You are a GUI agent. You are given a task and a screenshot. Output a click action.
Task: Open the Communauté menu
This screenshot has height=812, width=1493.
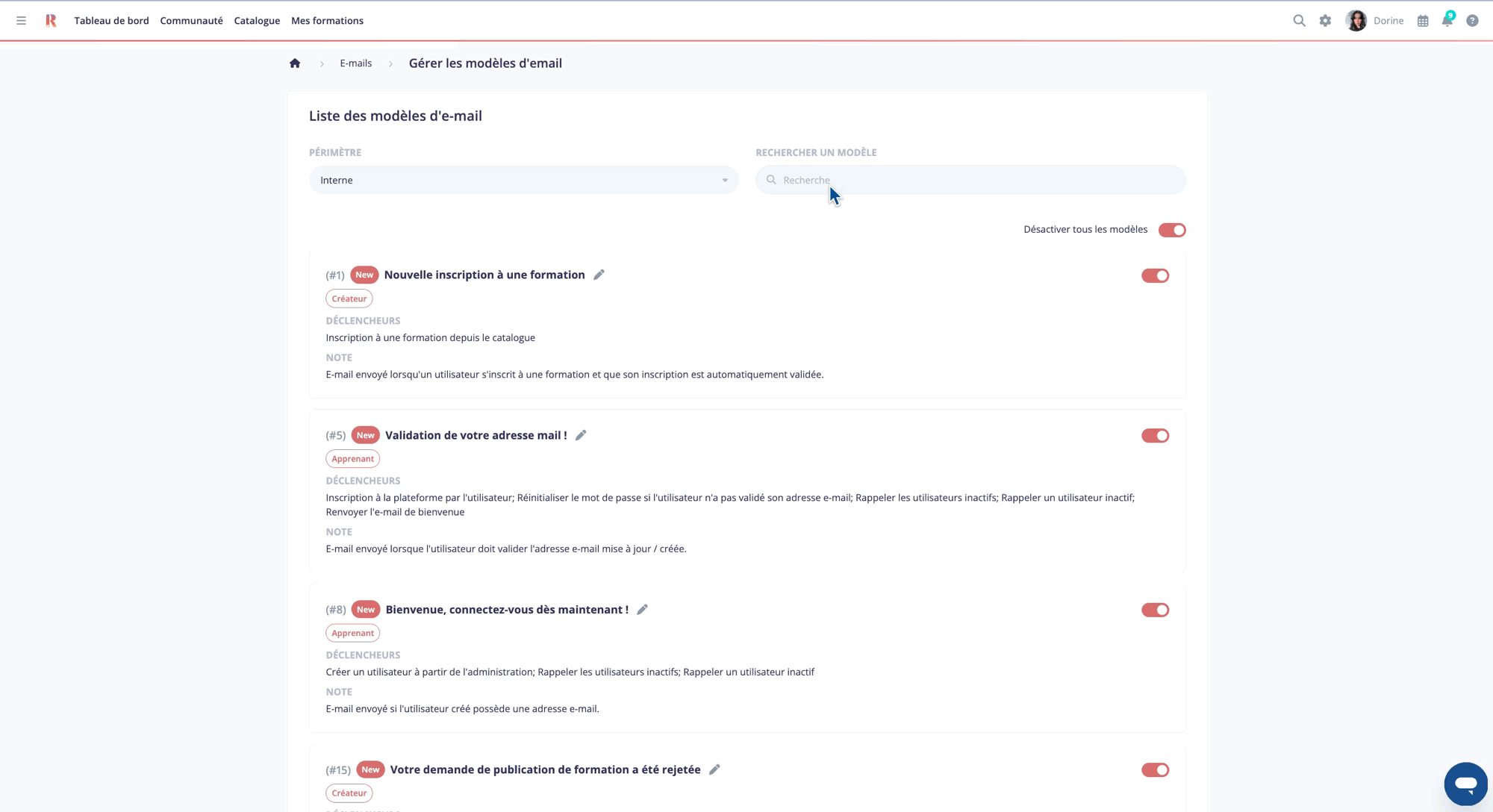click(x=191, y=21)
